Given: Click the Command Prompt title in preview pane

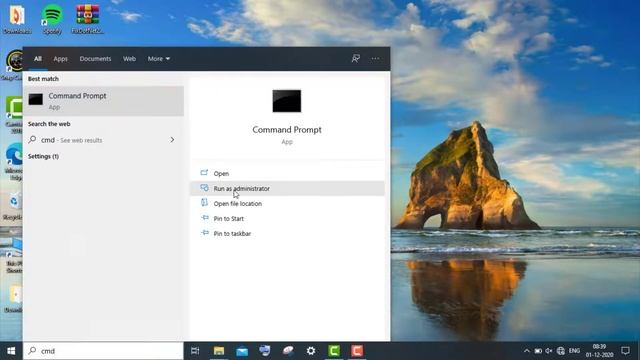Looking at the screenshot, I should click(x=287, y=130).
